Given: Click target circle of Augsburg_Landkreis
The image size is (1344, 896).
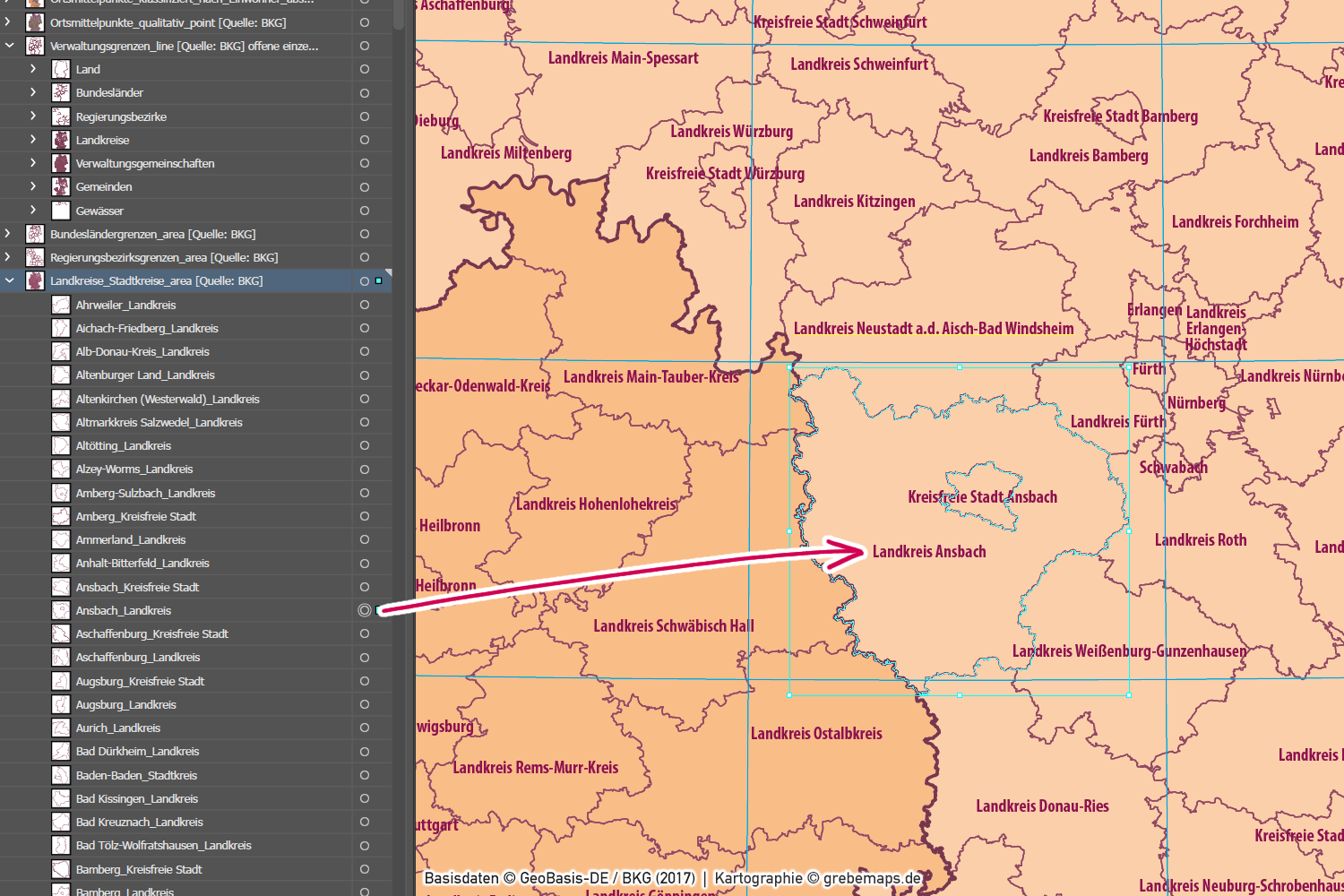Looking at the screenshot, I should pos(365,704).
